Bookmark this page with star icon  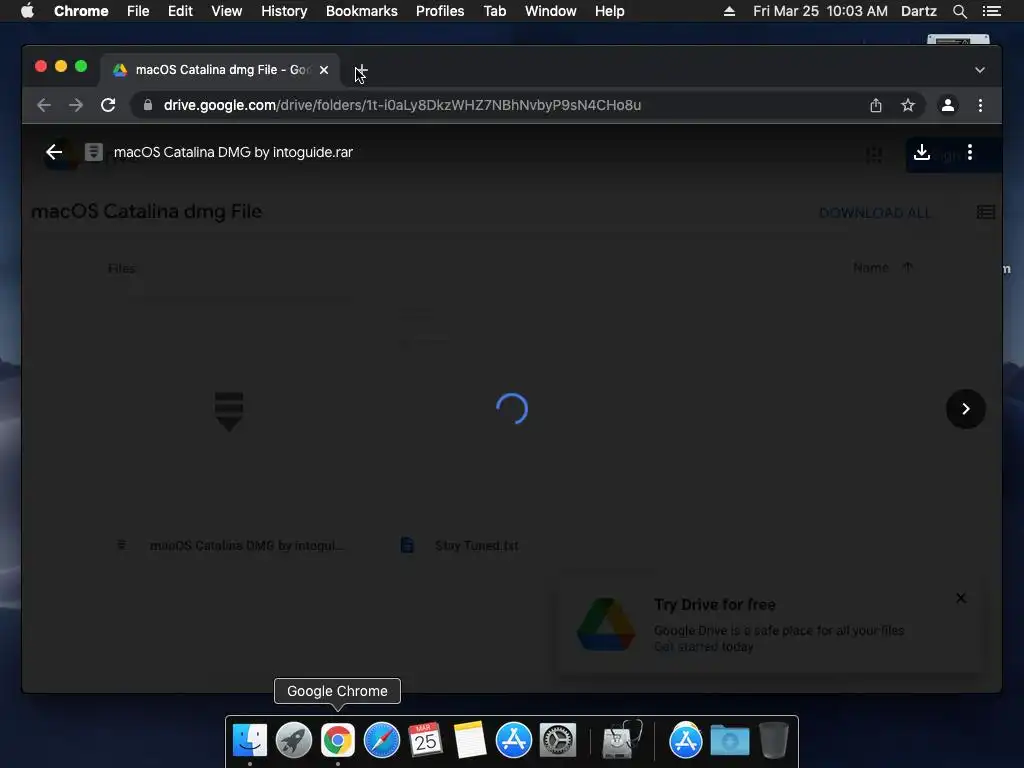(908, 105)
